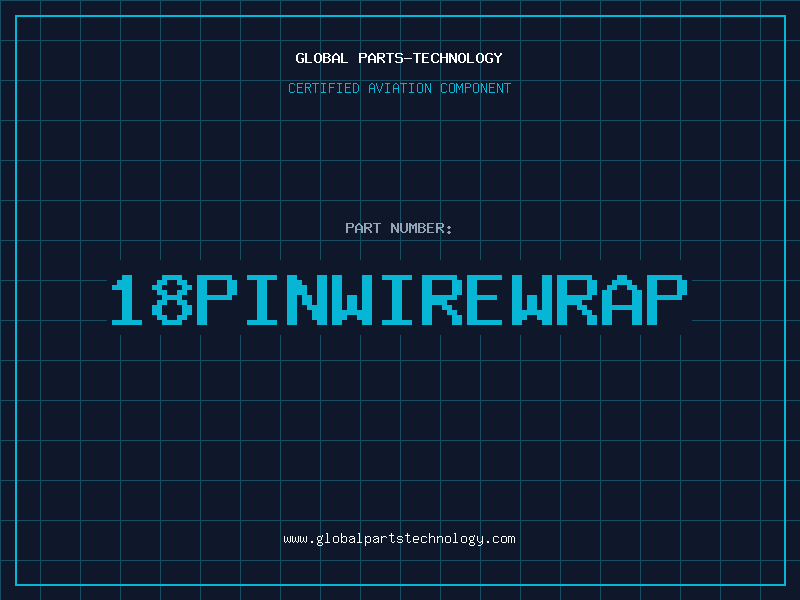Open the www.globalpartstechnology.com link
The height and width of the screenshot is (600, 800).
[x=399, y=539]
